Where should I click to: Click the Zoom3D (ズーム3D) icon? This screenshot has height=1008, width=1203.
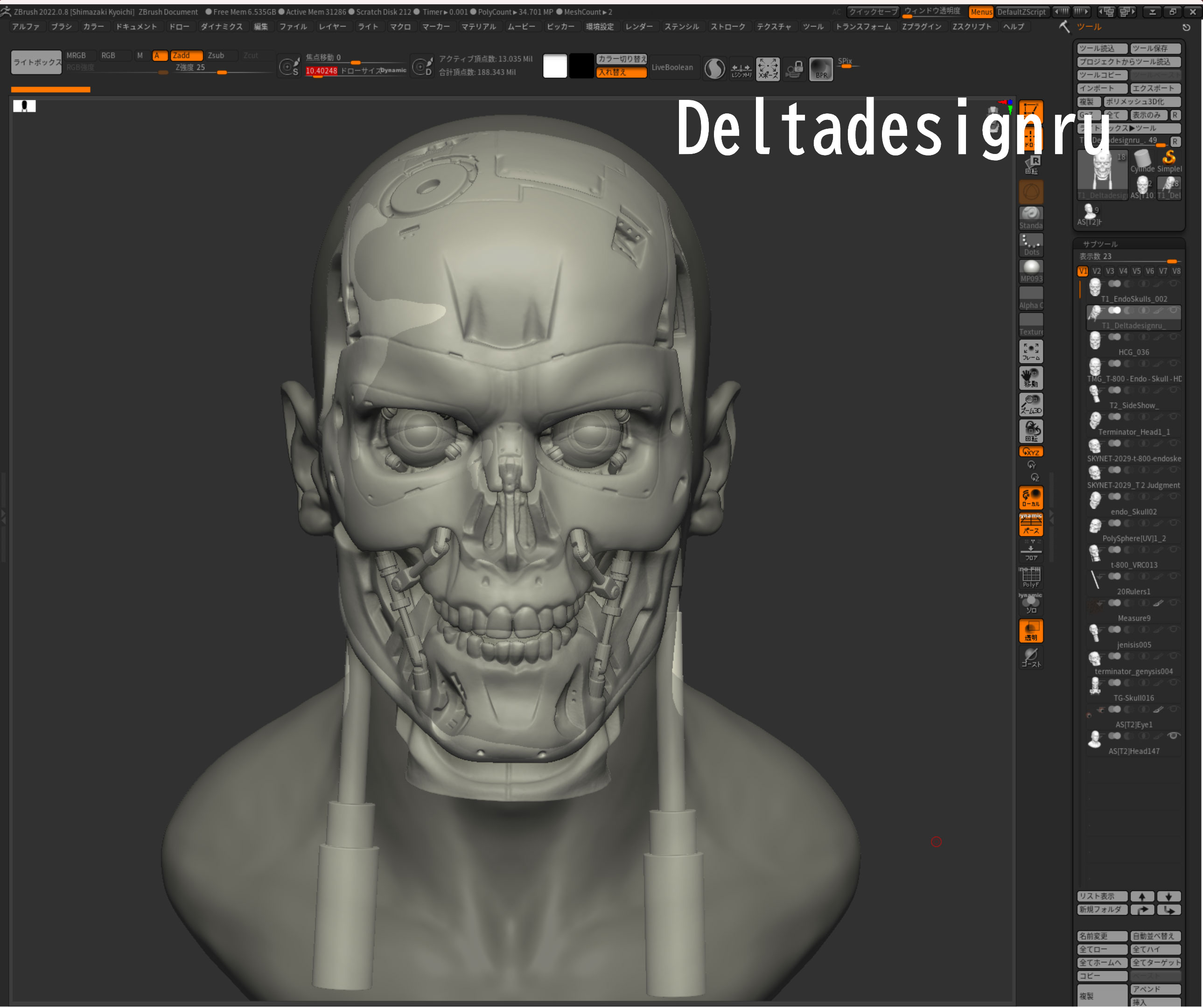(x=1030, y=404)
